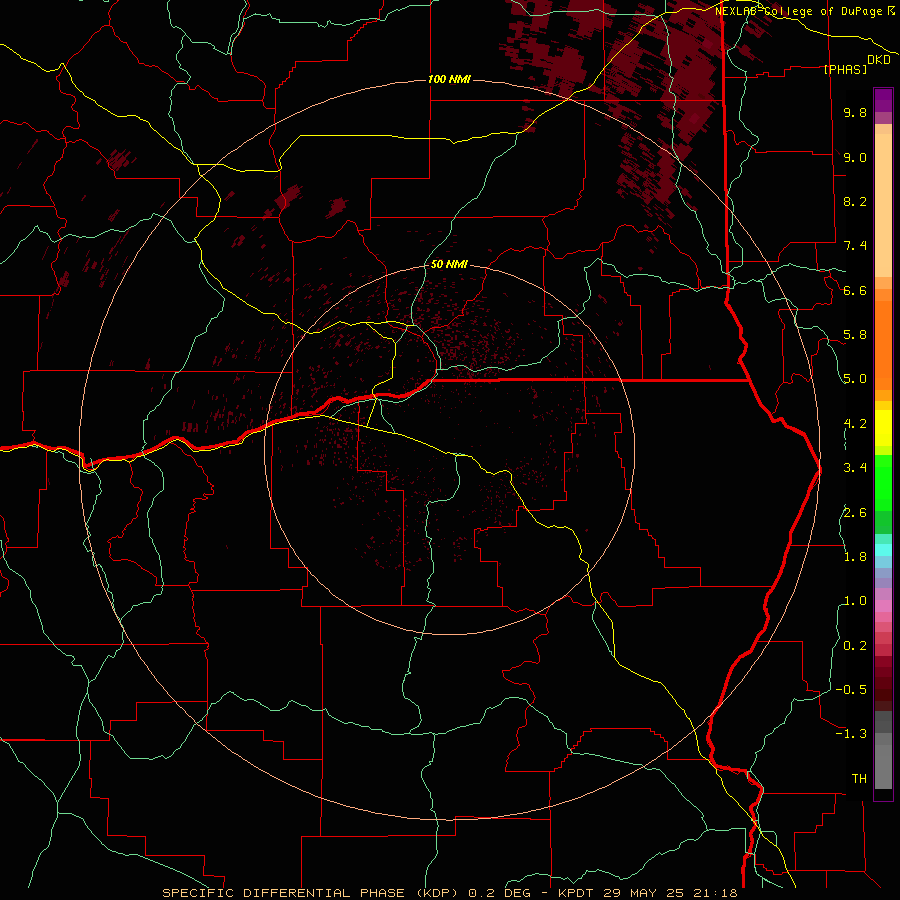Click the 7.4 scale value

pyautogui.click(x=855, y=246)
